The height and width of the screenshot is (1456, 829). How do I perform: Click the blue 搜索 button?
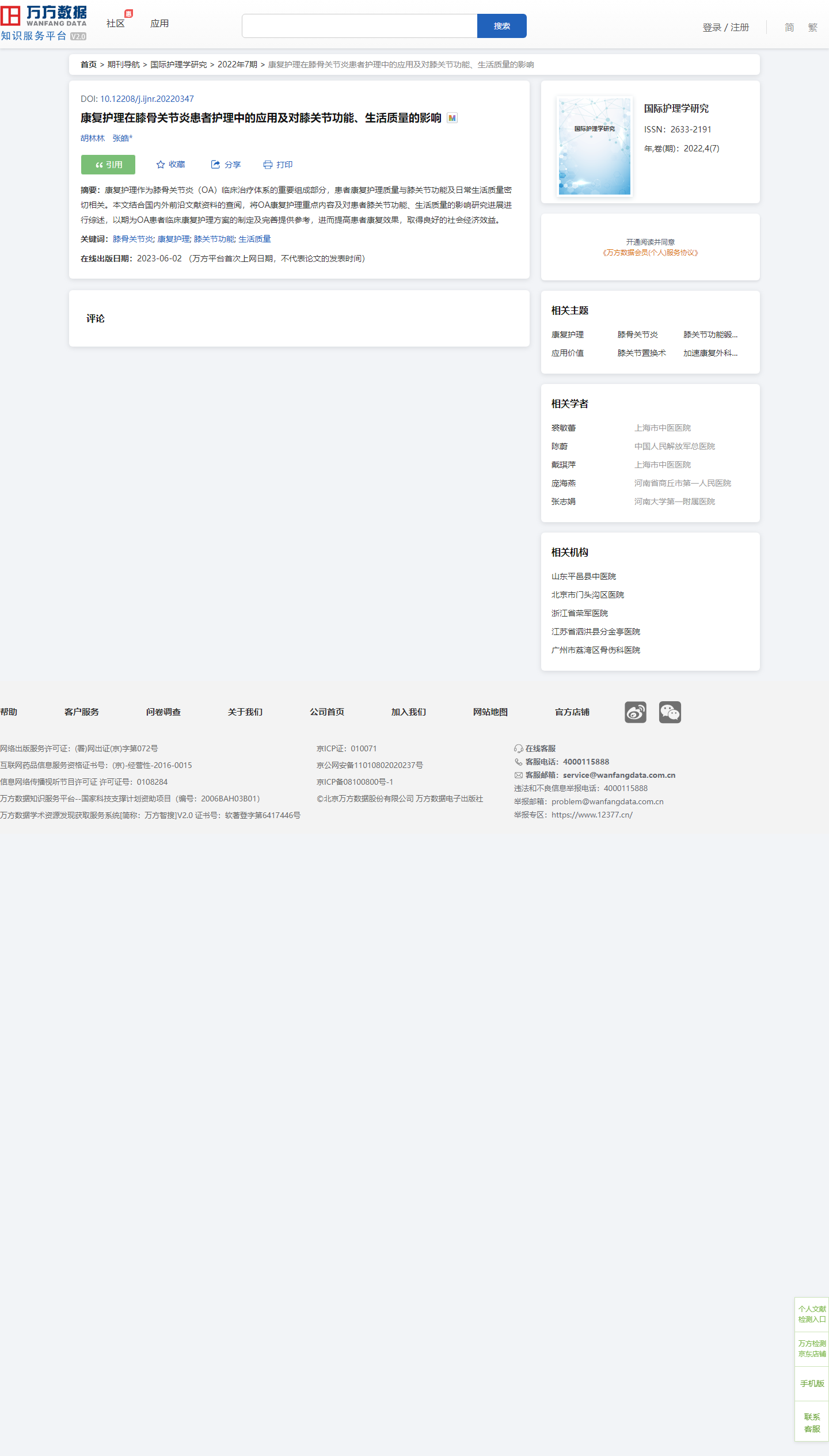(502, 26)
